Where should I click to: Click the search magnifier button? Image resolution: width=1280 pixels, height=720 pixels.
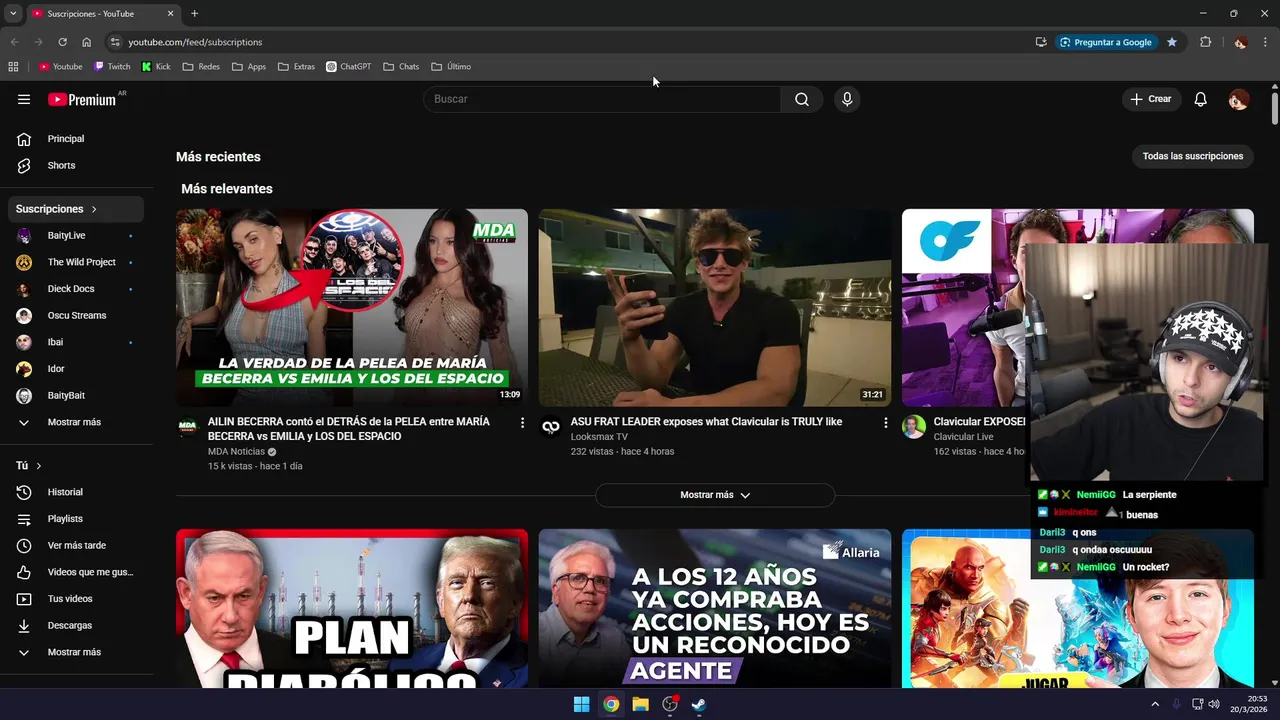click(x=802, y=99)
